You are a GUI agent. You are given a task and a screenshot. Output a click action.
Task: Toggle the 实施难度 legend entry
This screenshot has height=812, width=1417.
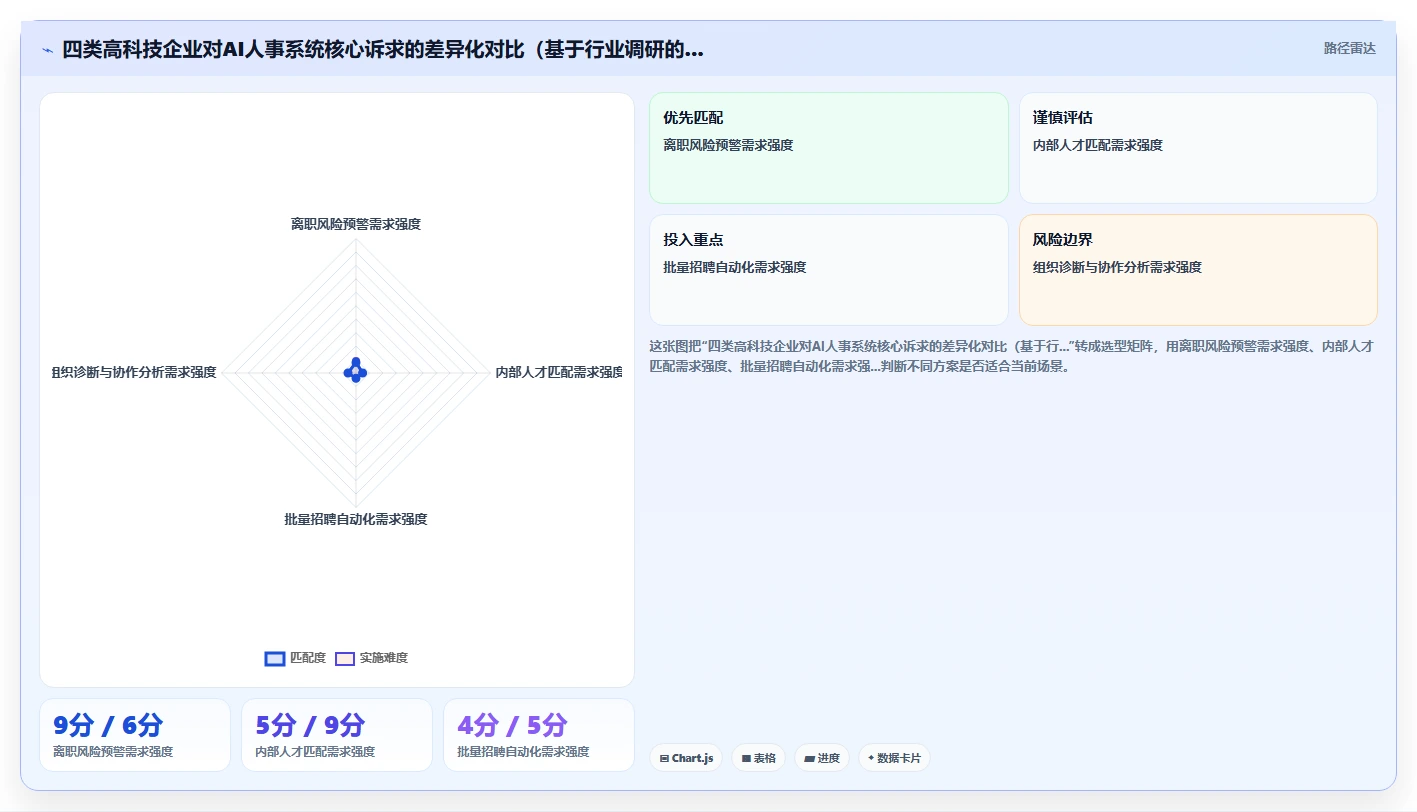(371, 658)
